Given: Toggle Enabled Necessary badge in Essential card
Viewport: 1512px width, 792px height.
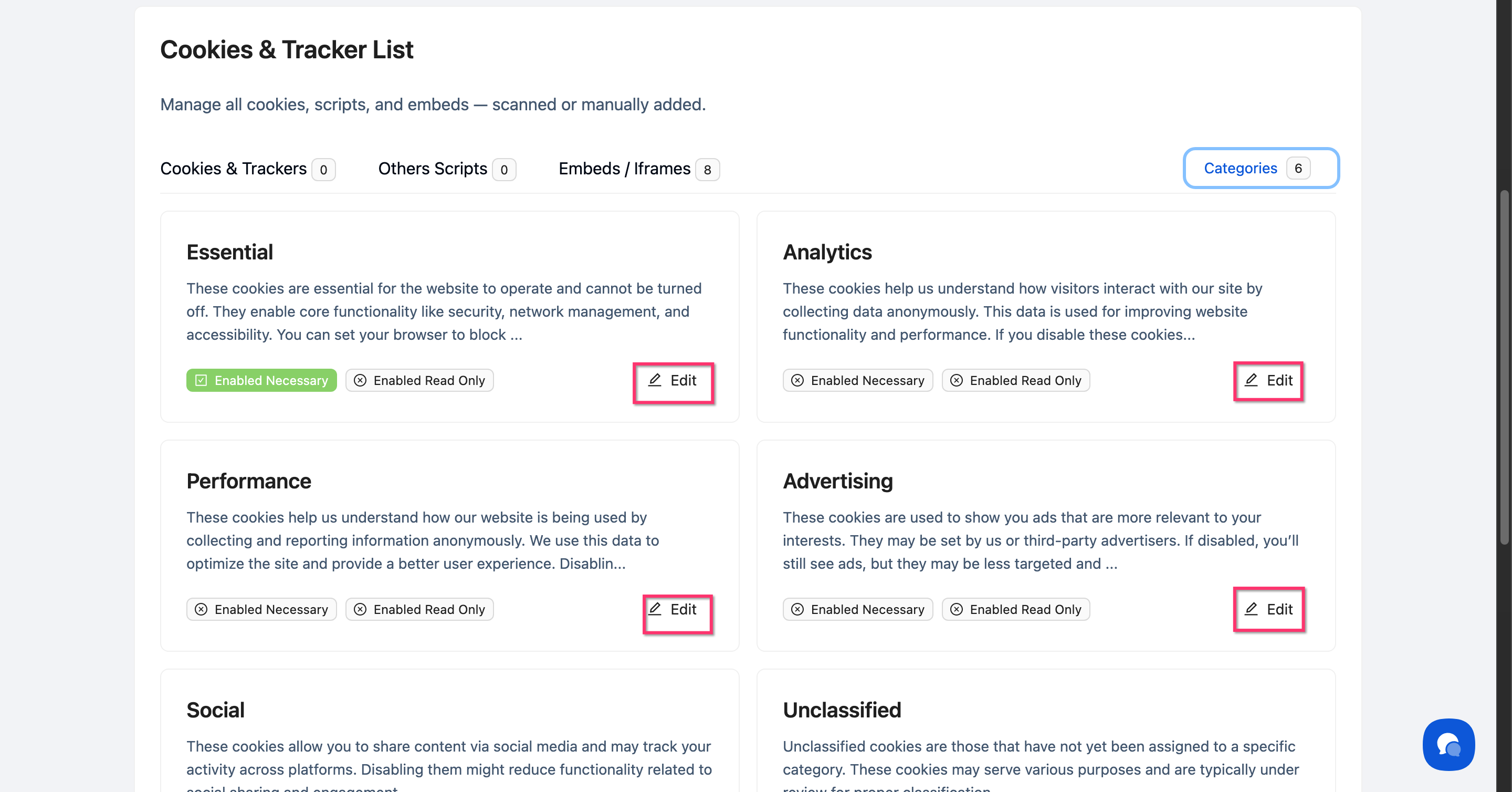Looking at the screenshot, I should coord(262,380).
